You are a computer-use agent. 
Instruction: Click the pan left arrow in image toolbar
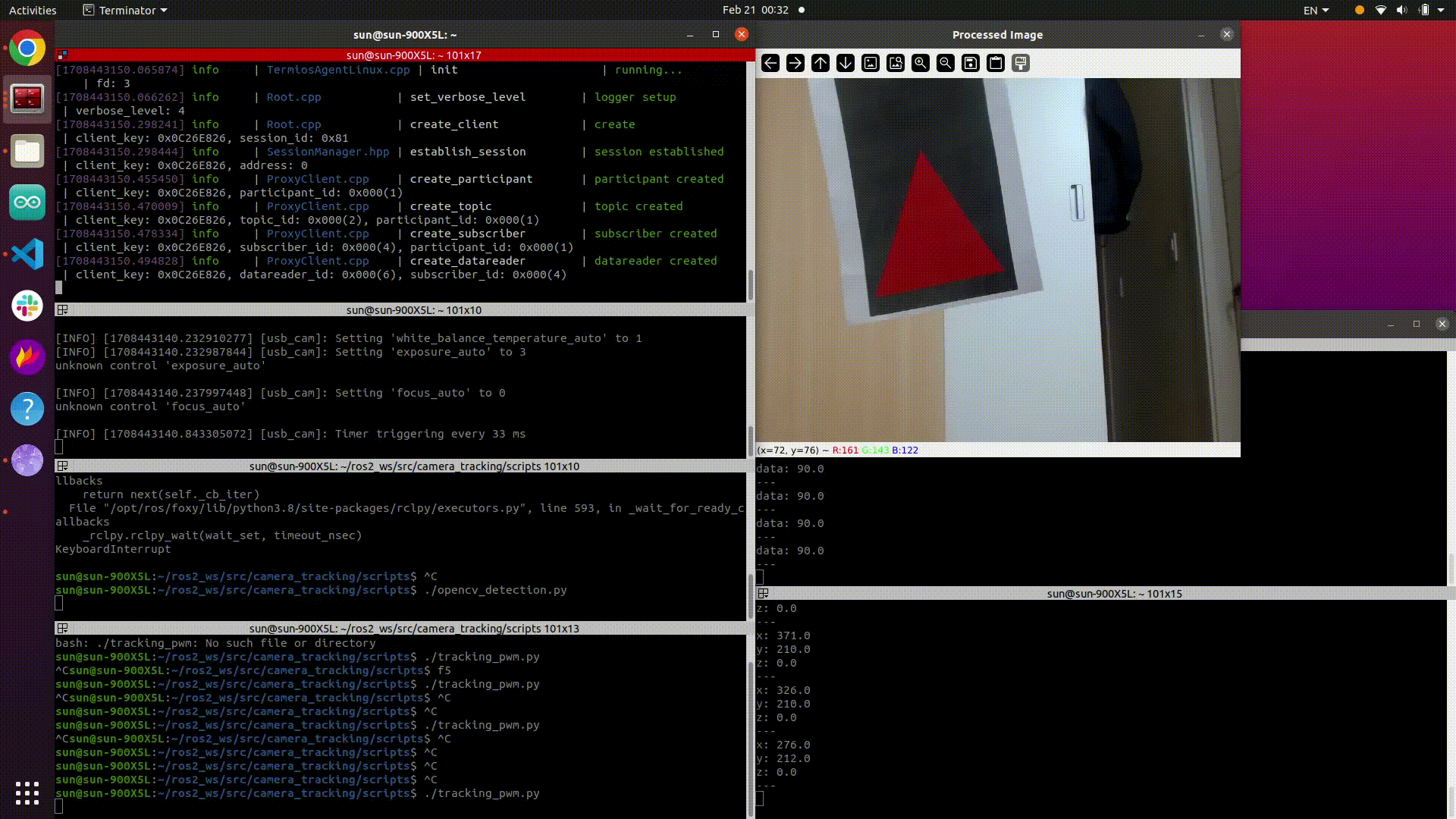point(770,63)
